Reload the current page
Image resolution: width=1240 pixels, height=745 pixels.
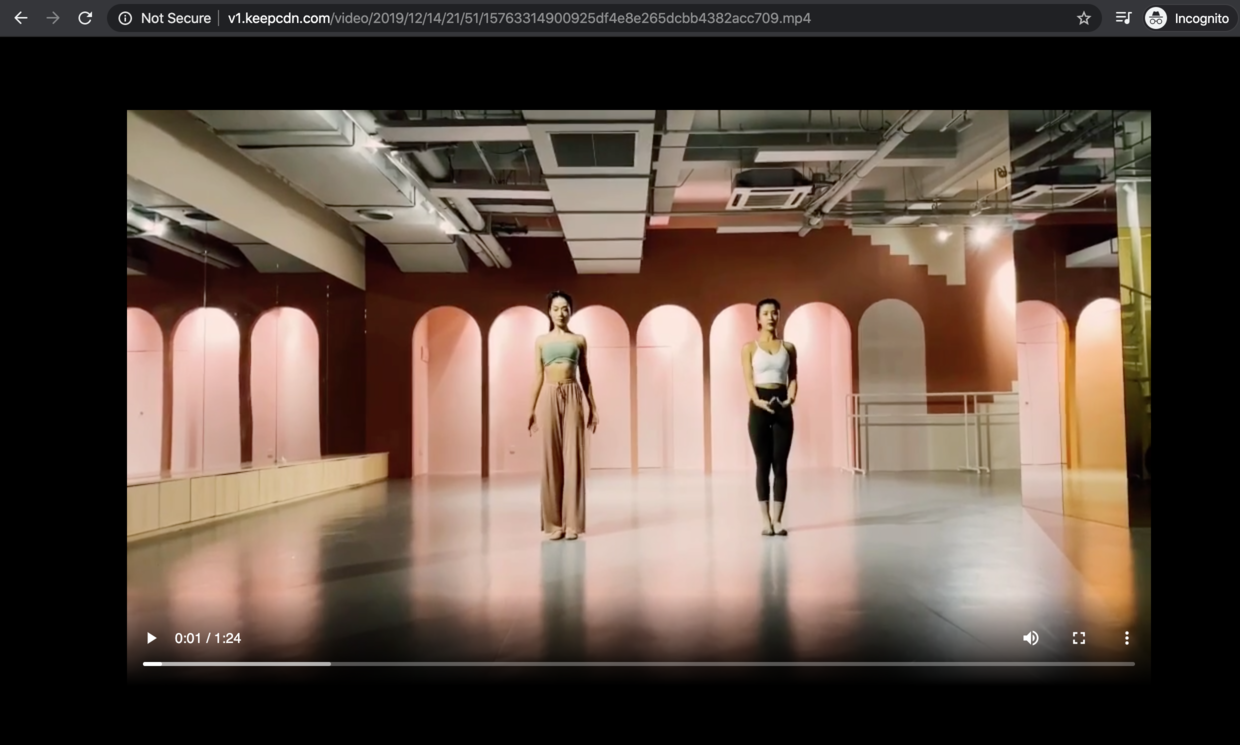[x=85, y=18]
